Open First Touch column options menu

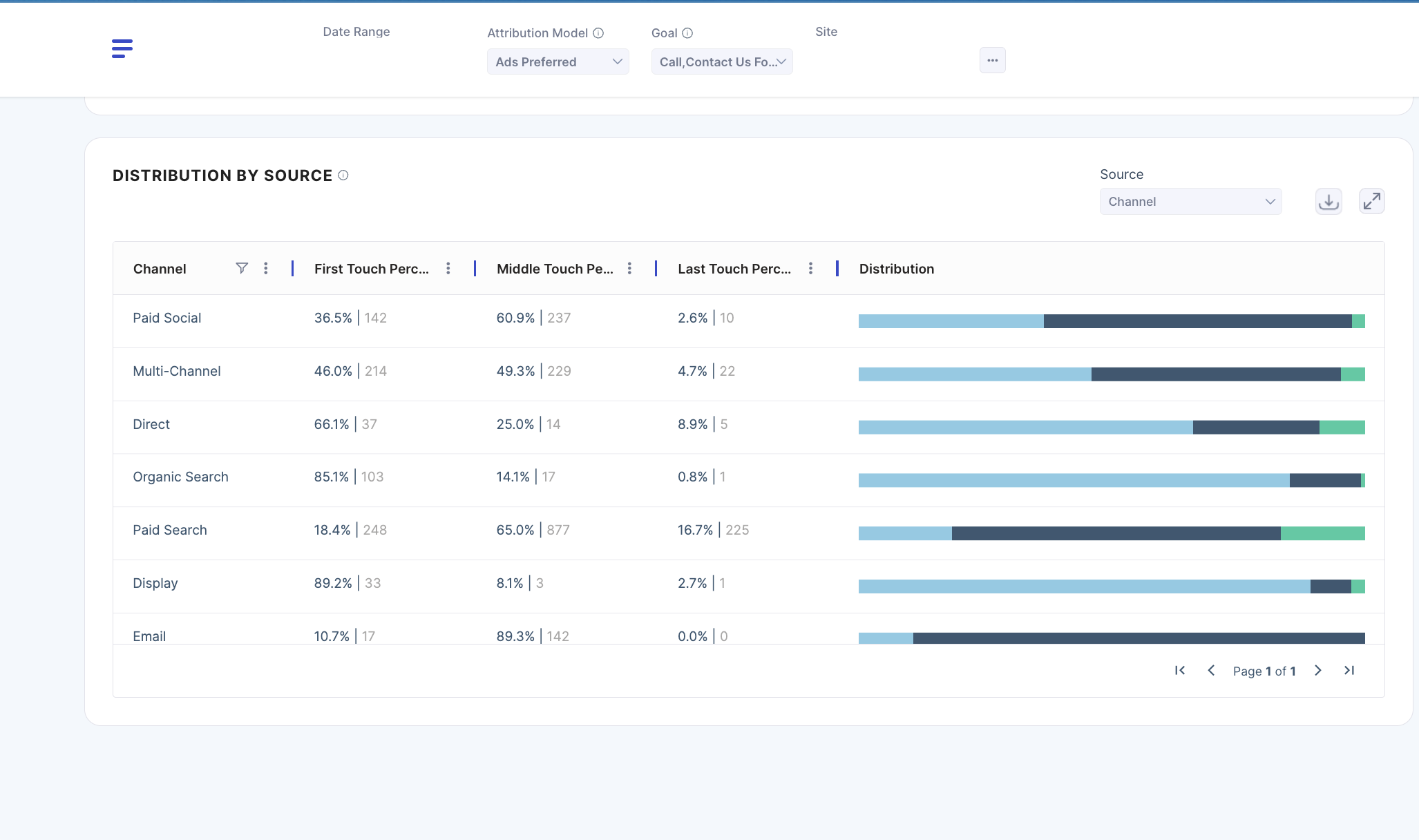(448, 268)
